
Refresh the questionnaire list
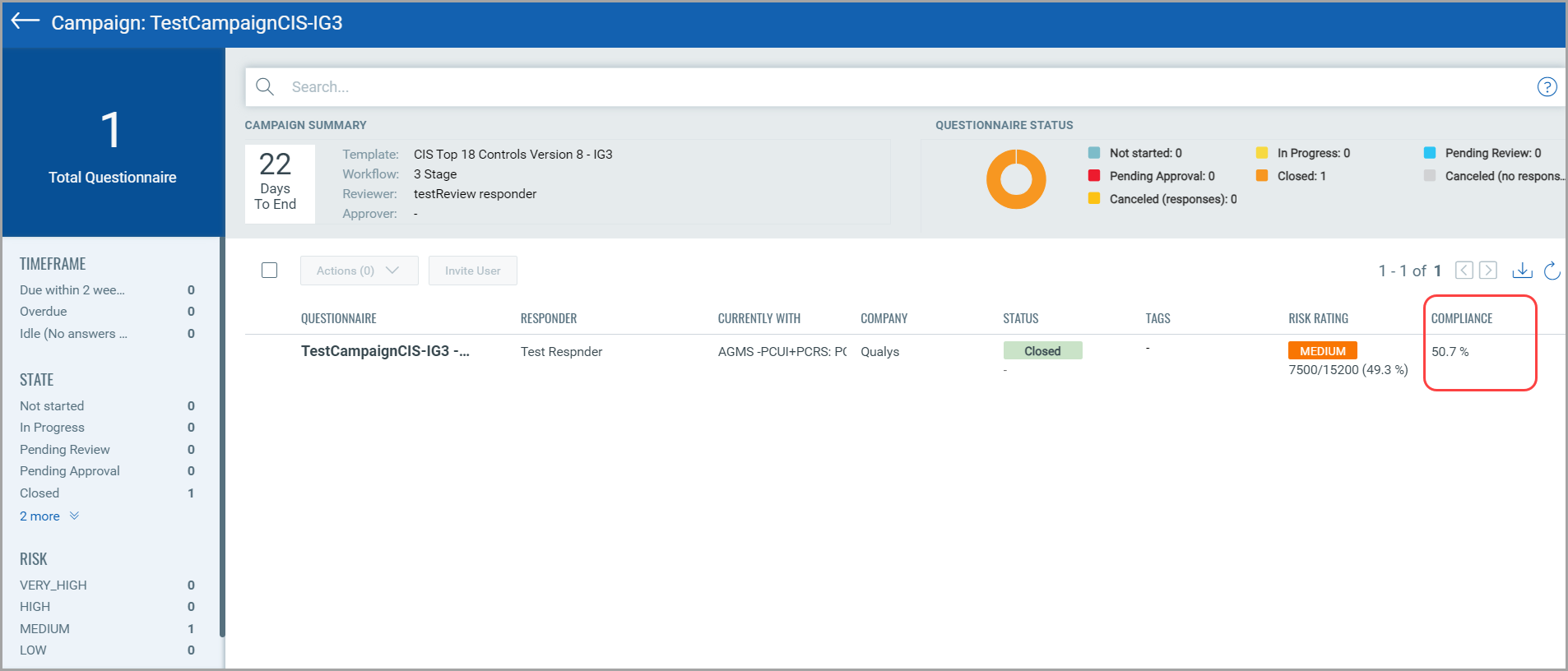pyautogui.click(x=1552, y=270)
